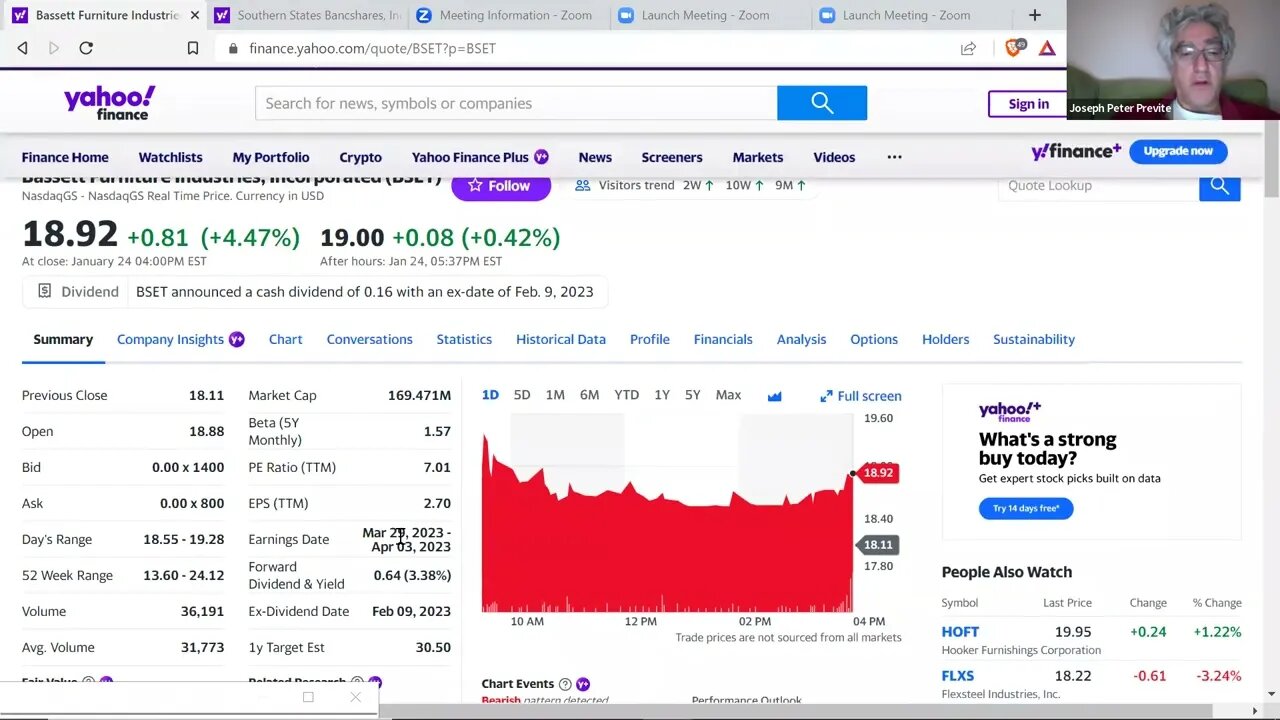
Task: Open Watchlists menu item
Action: (170, 157)
